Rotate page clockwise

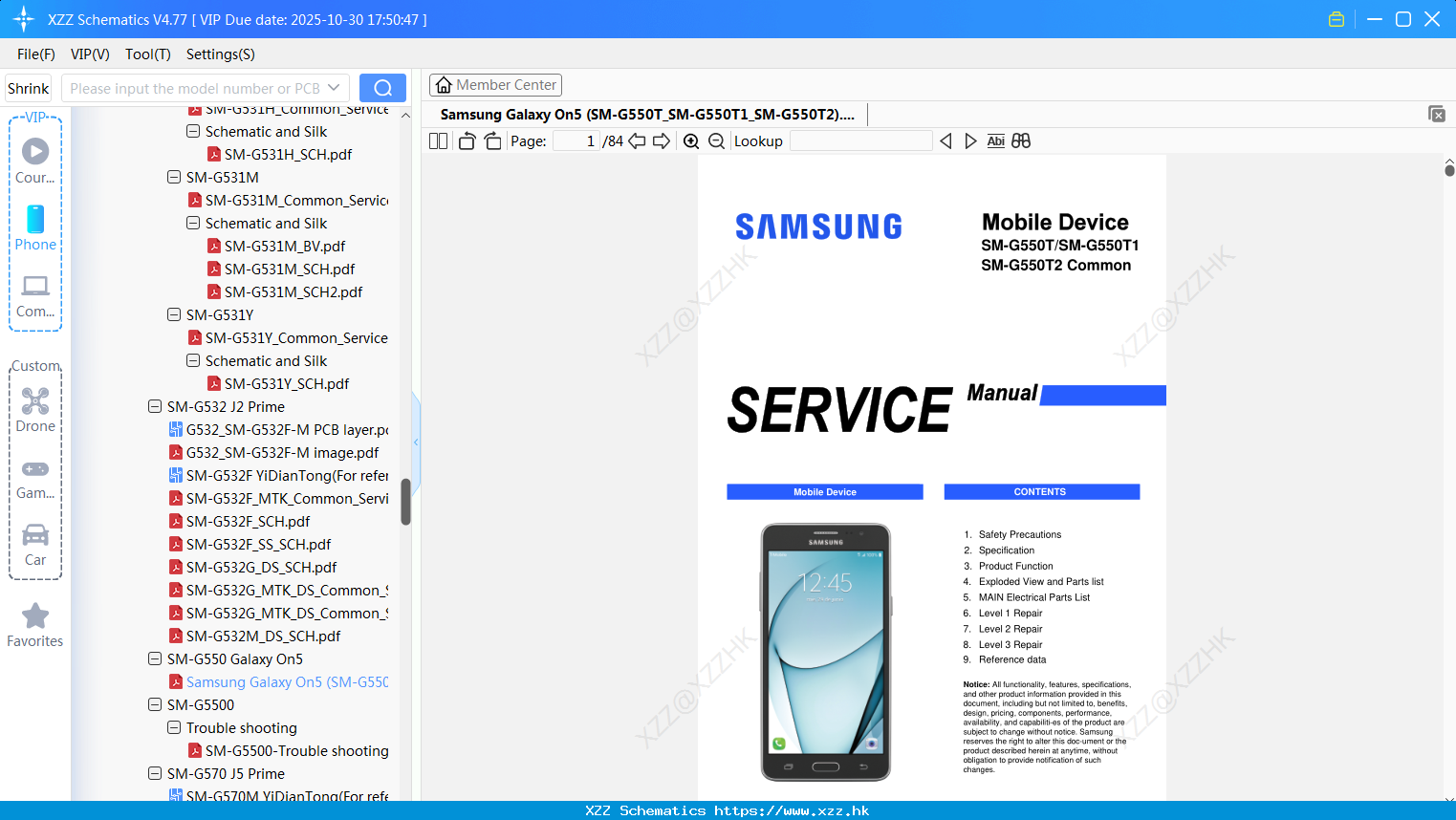[x=492, y=140]
